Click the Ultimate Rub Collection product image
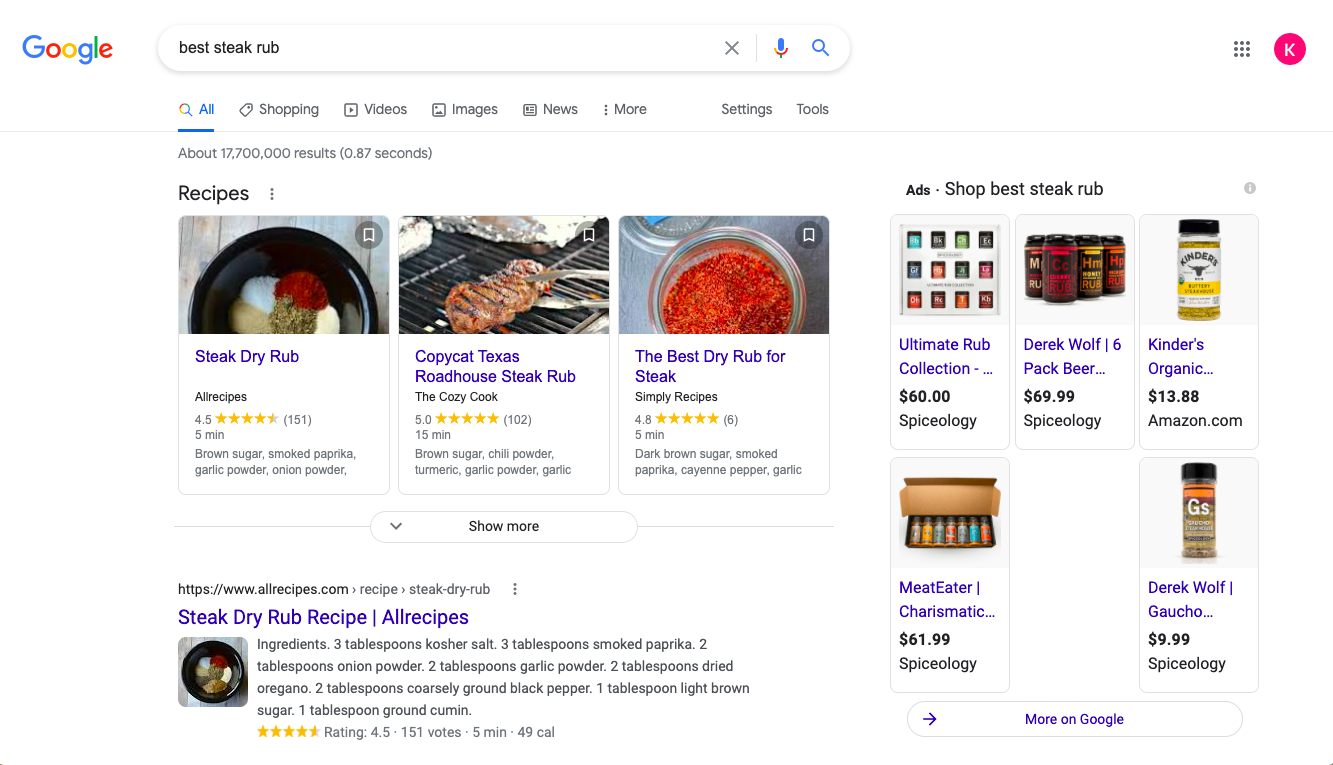 pyautogui.click(x=950, y=270)
